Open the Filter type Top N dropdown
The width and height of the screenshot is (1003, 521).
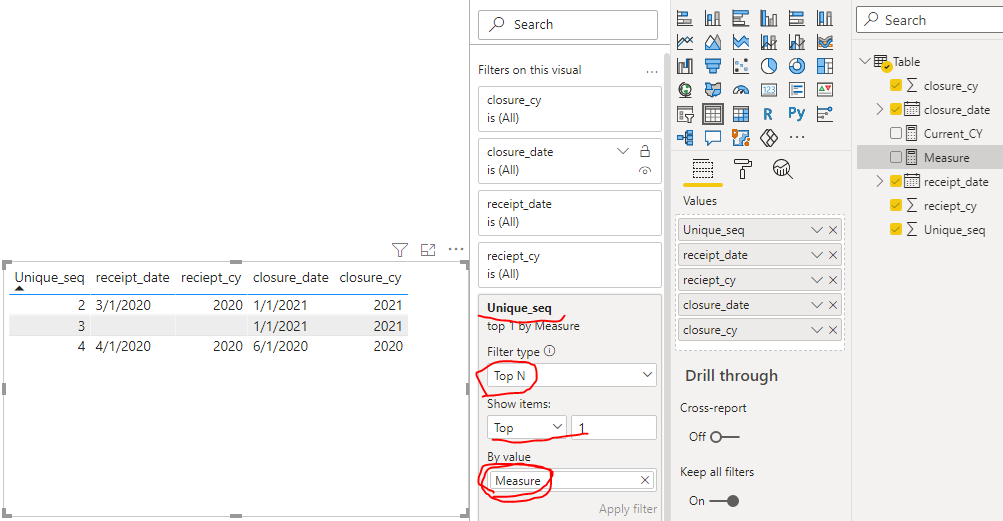[572, 375]
